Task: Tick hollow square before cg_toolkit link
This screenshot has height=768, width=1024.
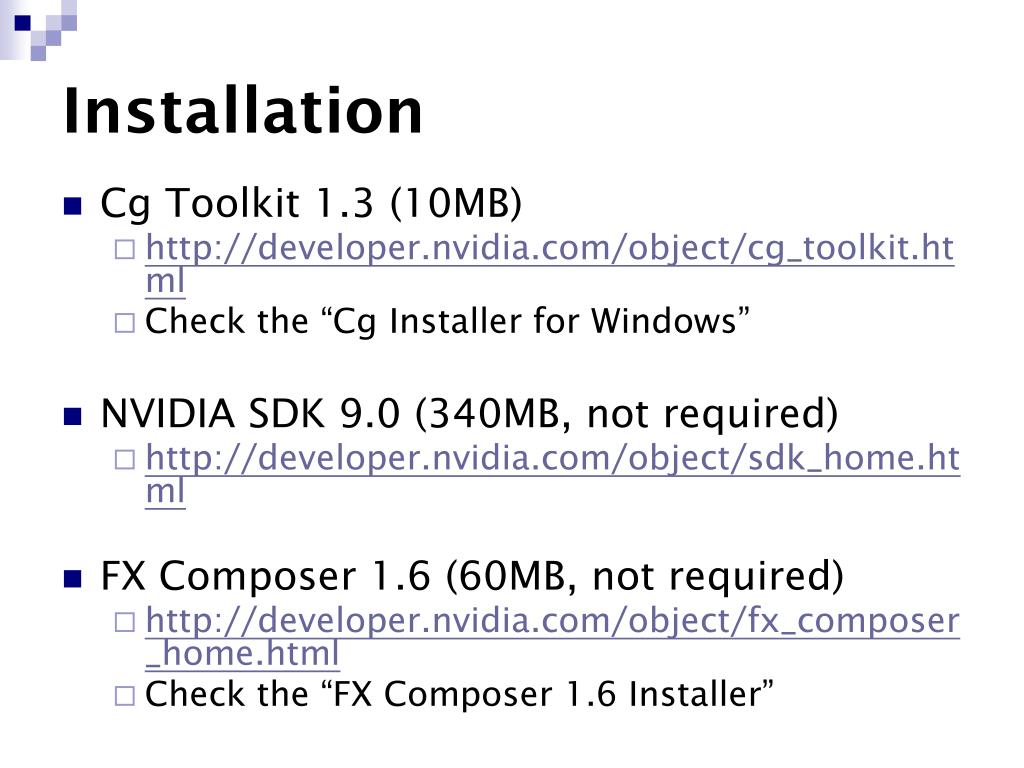Action: pos(125,249)
